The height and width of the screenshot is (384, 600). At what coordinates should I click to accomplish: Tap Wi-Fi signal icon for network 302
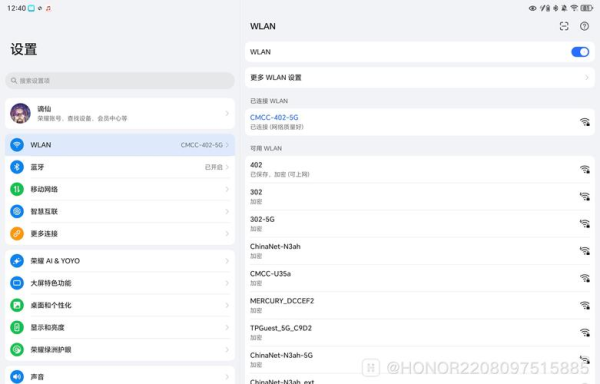584,196
